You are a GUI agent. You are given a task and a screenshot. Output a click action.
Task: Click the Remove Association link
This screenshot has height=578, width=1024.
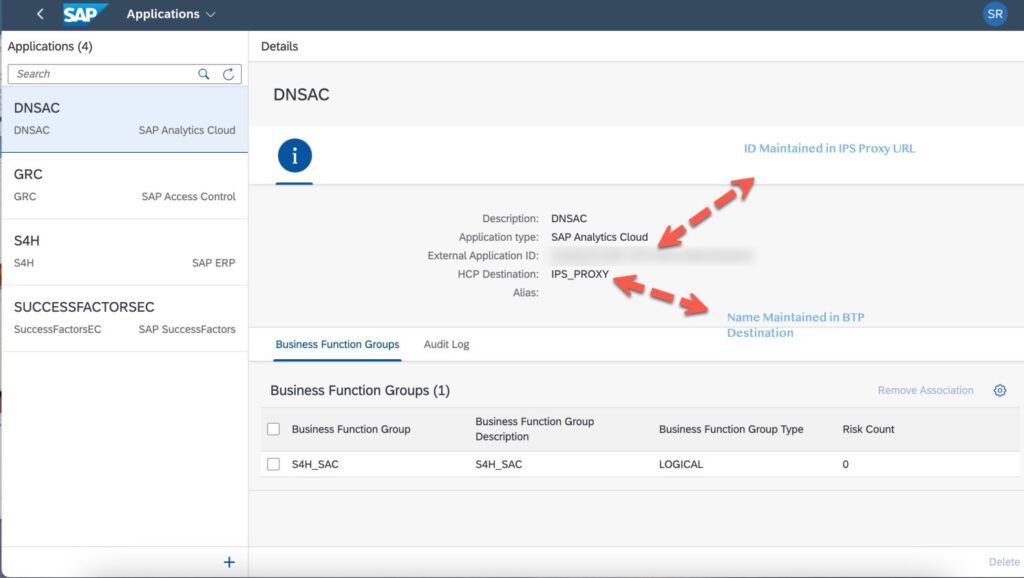[x=925, y=390]
